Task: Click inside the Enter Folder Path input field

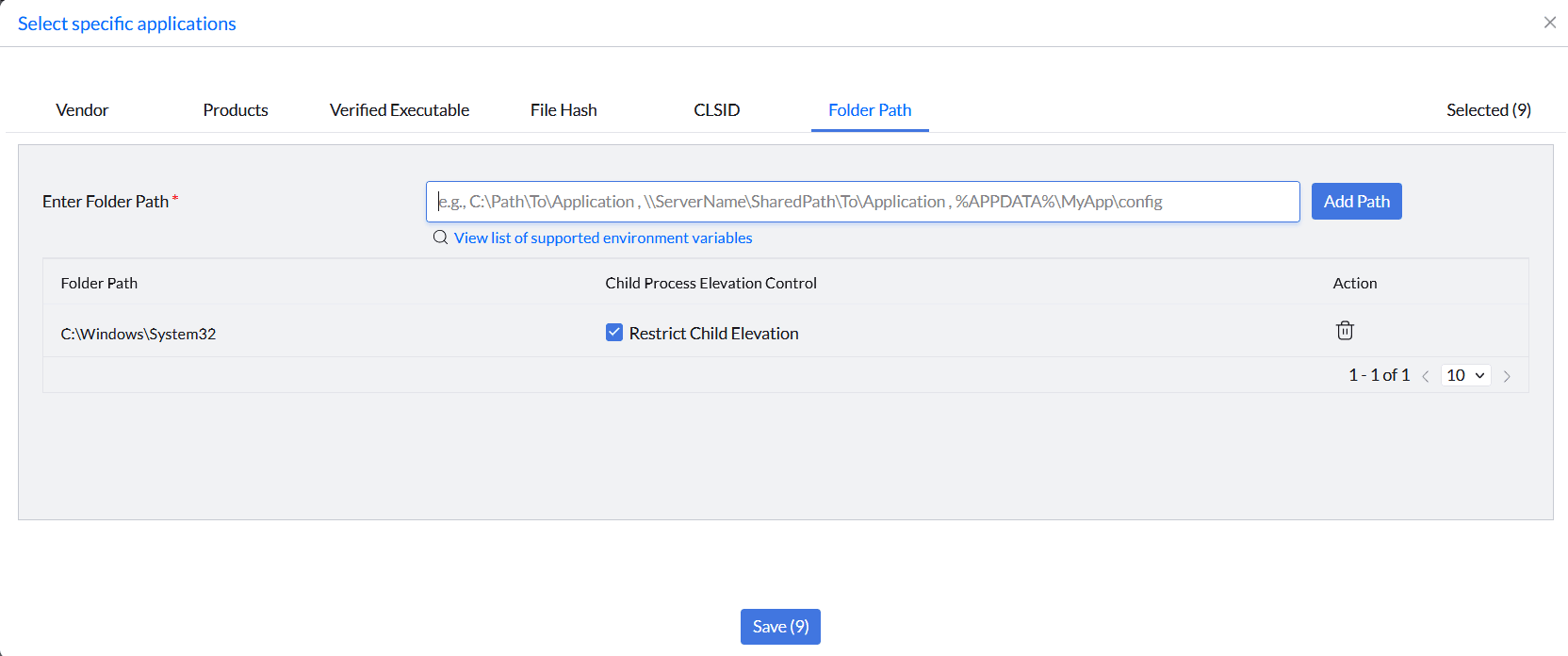Action: pyautogui.click(x=862, y=201)
